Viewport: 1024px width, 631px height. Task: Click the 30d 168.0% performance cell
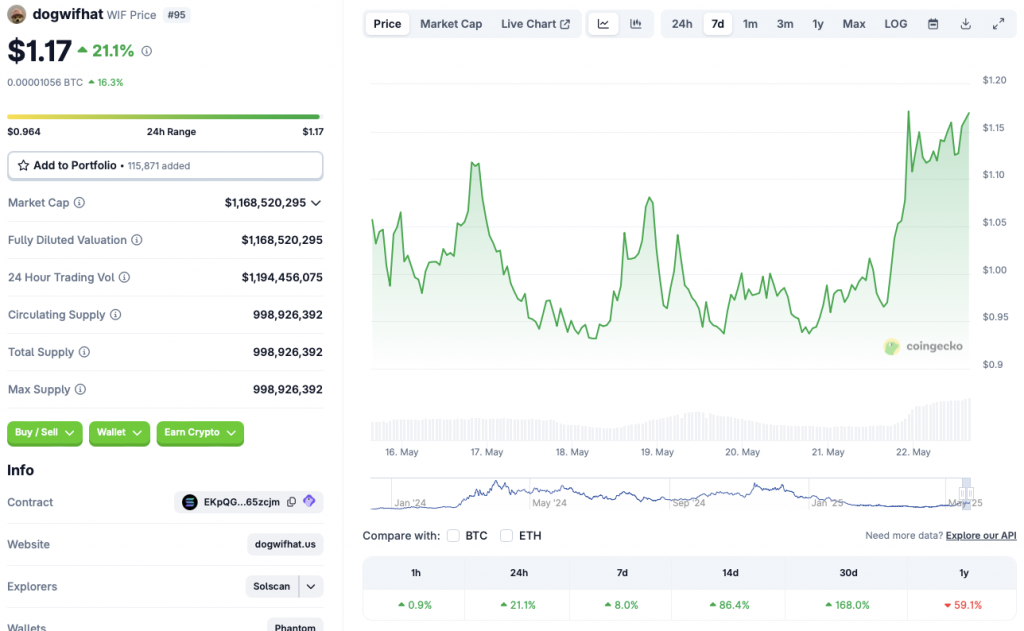[x=847, y=605]
